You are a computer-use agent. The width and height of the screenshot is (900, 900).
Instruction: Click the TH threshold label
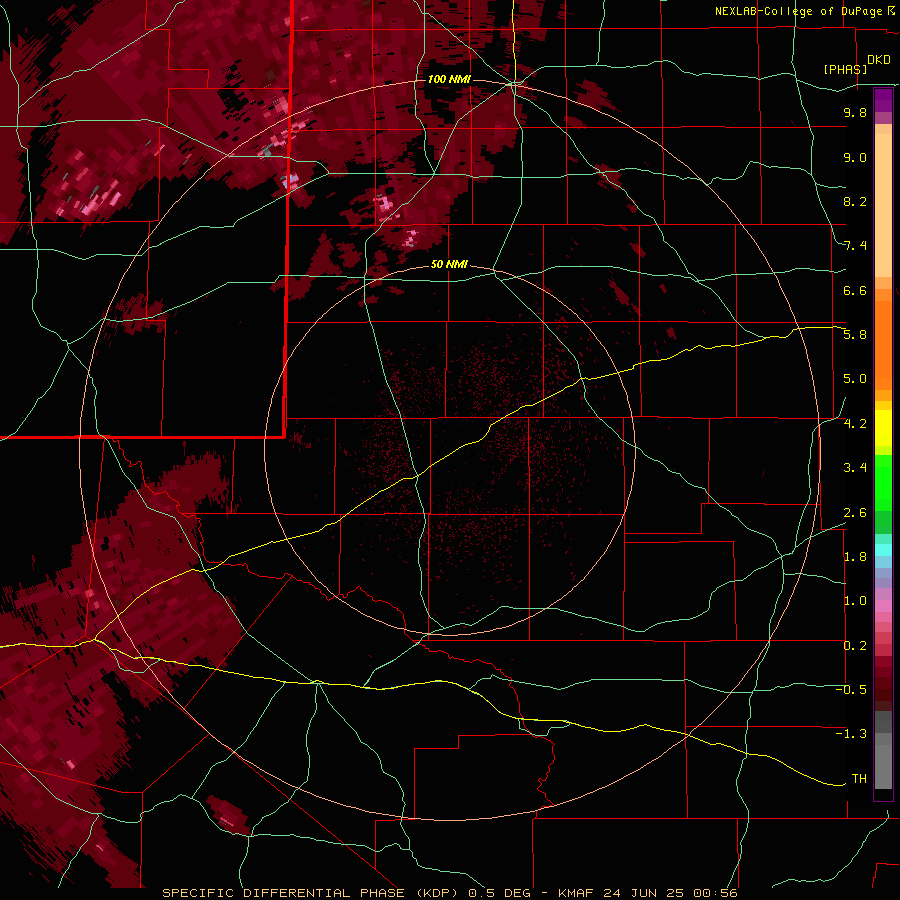coord(859,779)
